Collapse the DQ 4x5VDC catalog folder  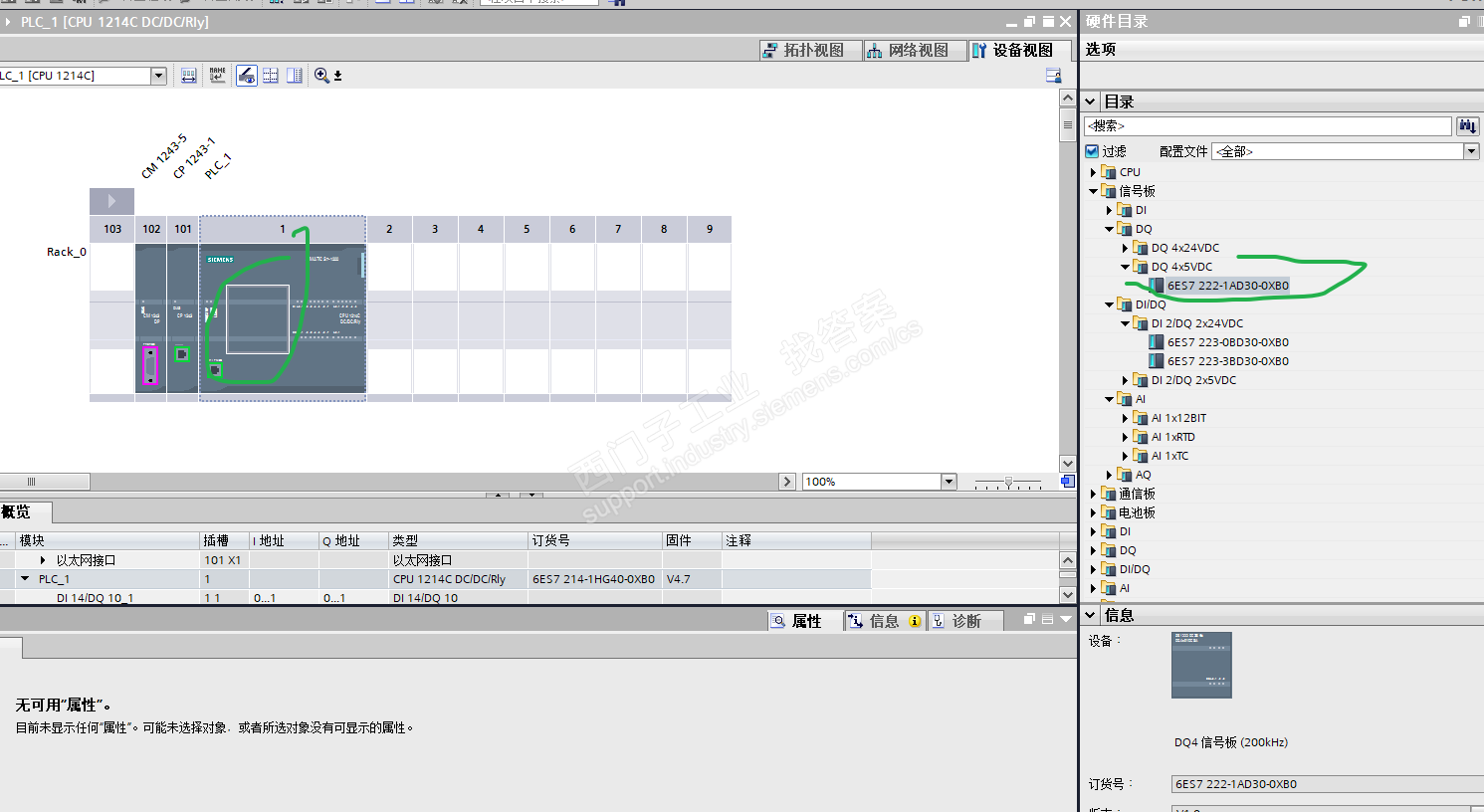tap(1125, 267)
